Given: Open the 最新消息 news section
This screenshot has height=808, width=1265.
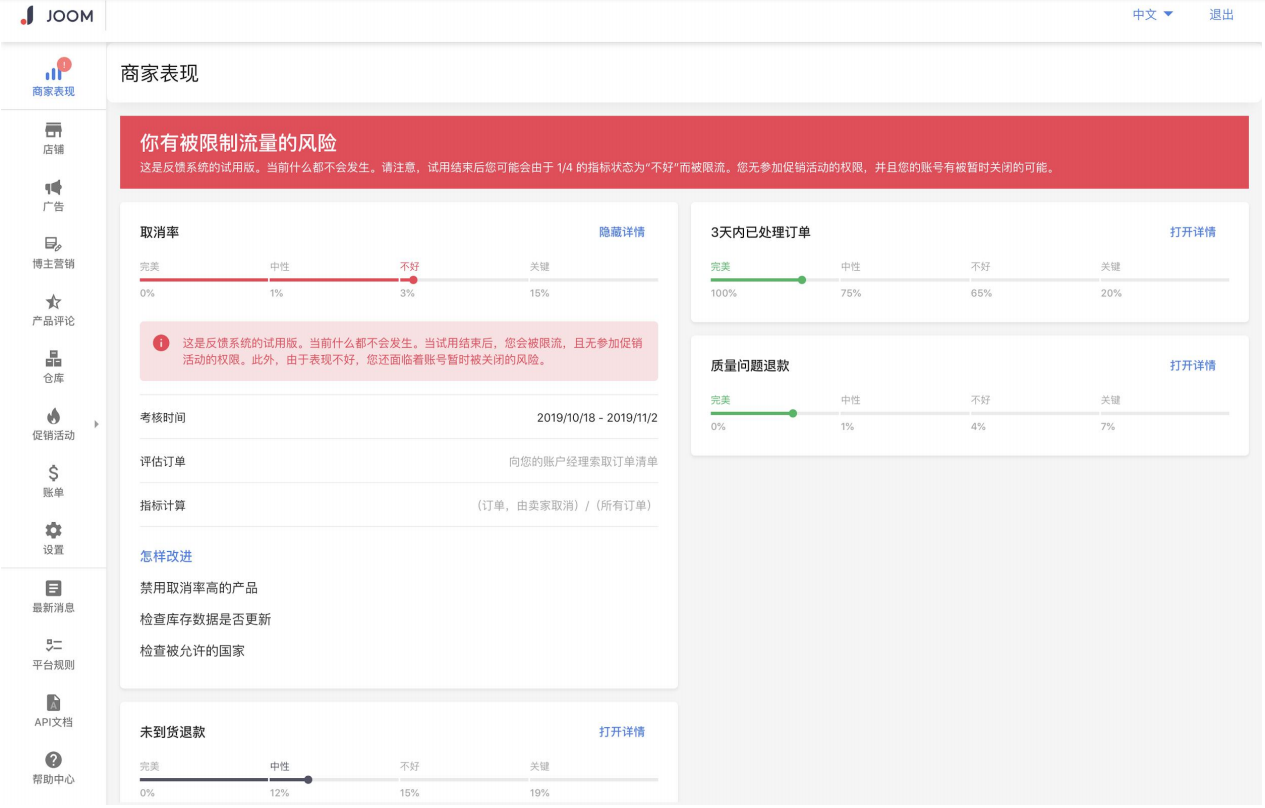Looking at the screenshot, I should click(52, 594).
